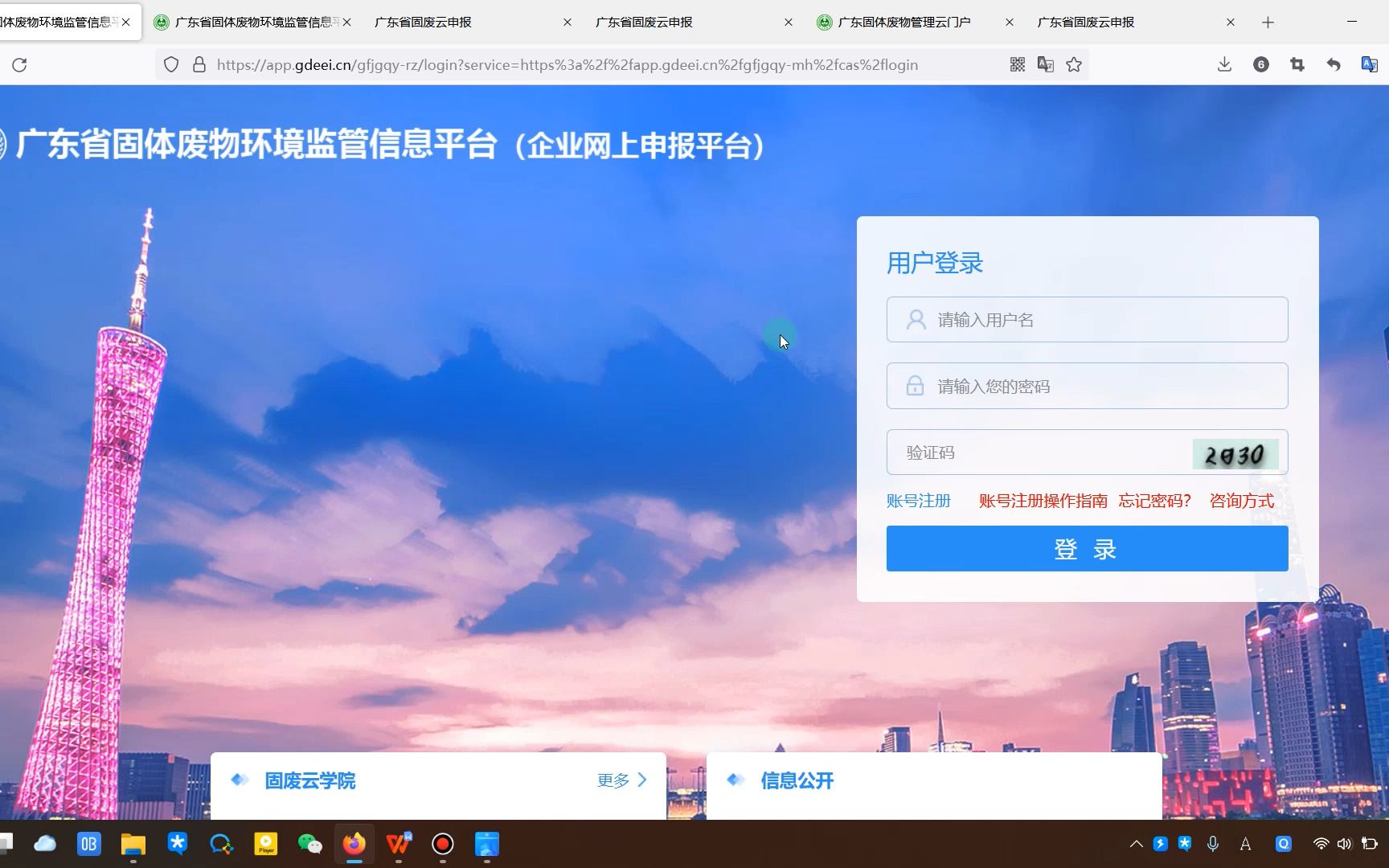This screenshot has height=868, width=1389.
Task: Toggle the input method A indicator
Action: [1245, 844]
